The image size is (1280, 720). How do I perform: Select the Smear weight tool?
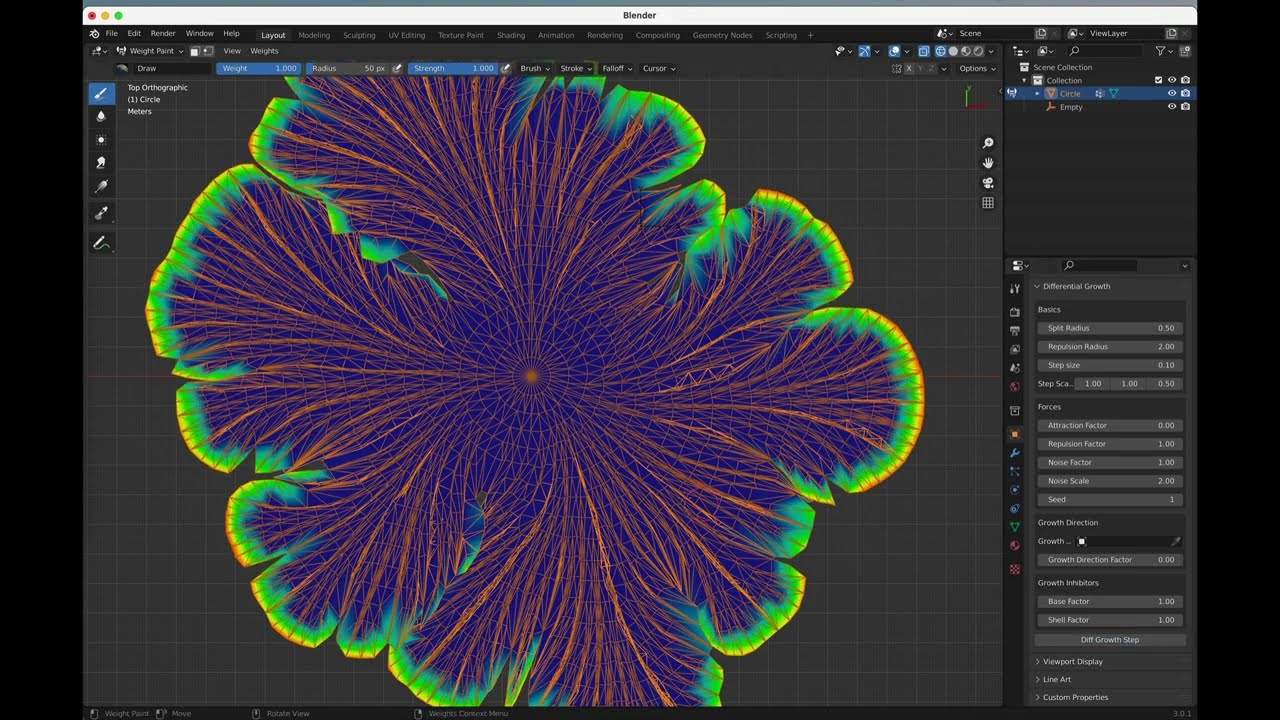click(x=101, y=163)
